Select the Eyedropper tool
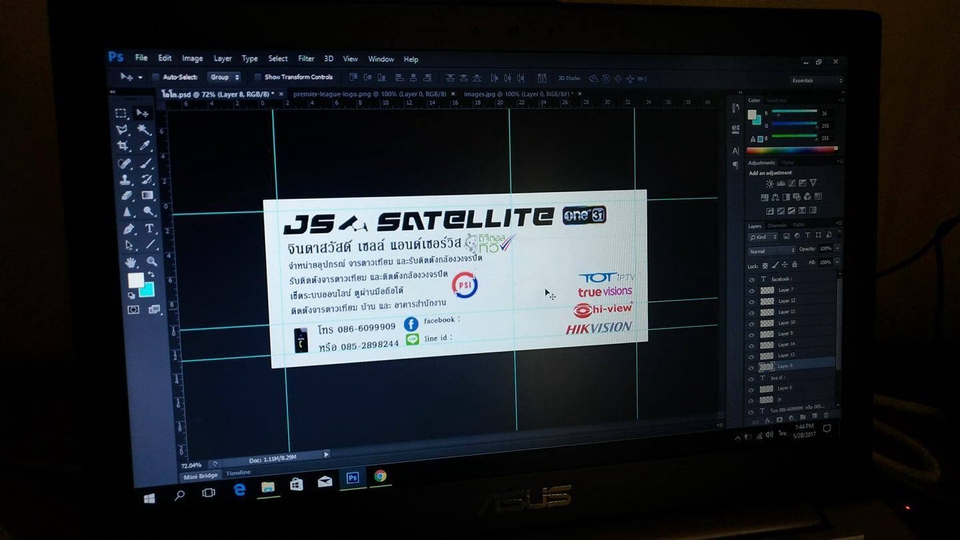 pos(145,146)
